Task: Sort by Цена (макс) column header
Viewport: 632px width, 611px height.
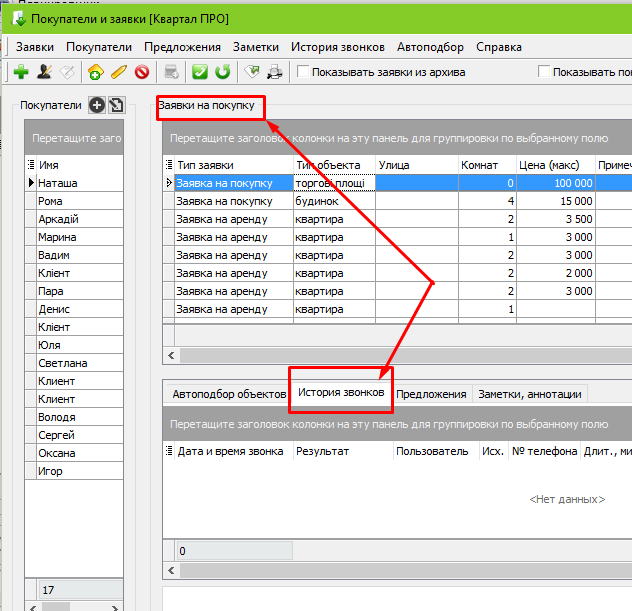Action: coord(555,165)
